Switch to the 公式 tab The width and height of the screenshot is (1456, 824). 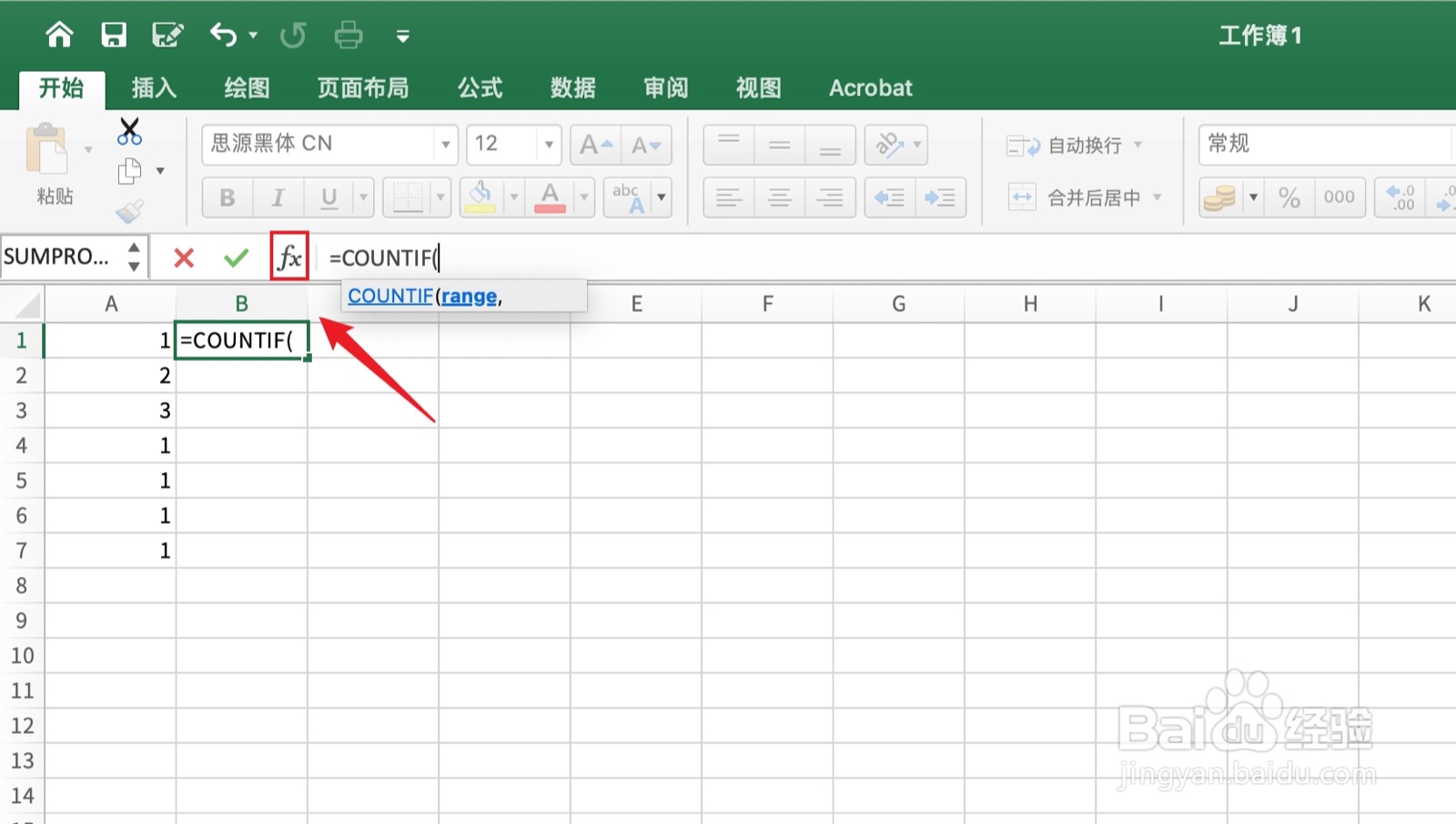click(x=480, y=88)
